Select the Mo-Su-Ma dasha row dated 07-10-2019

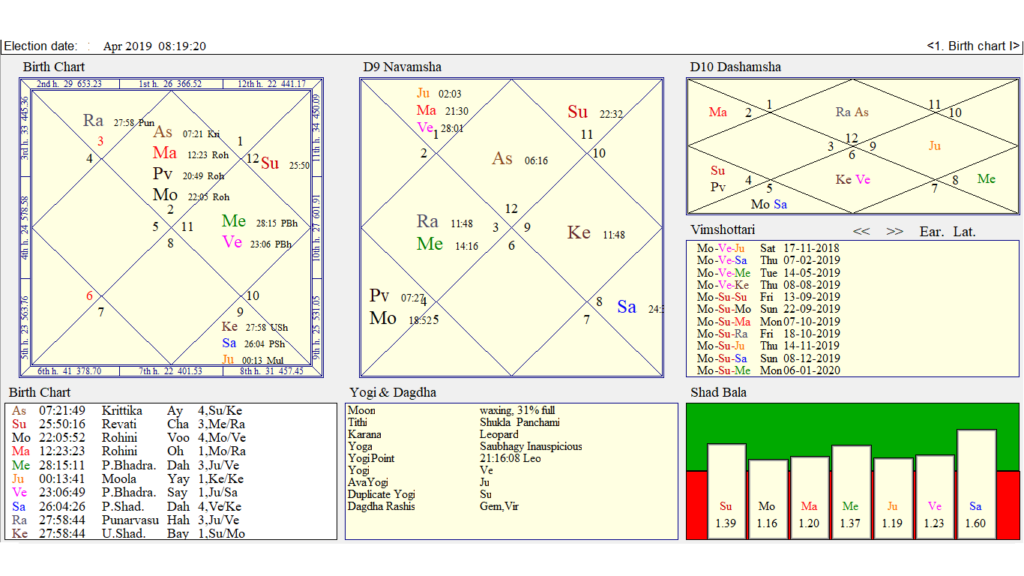click(x=768, y=321)
